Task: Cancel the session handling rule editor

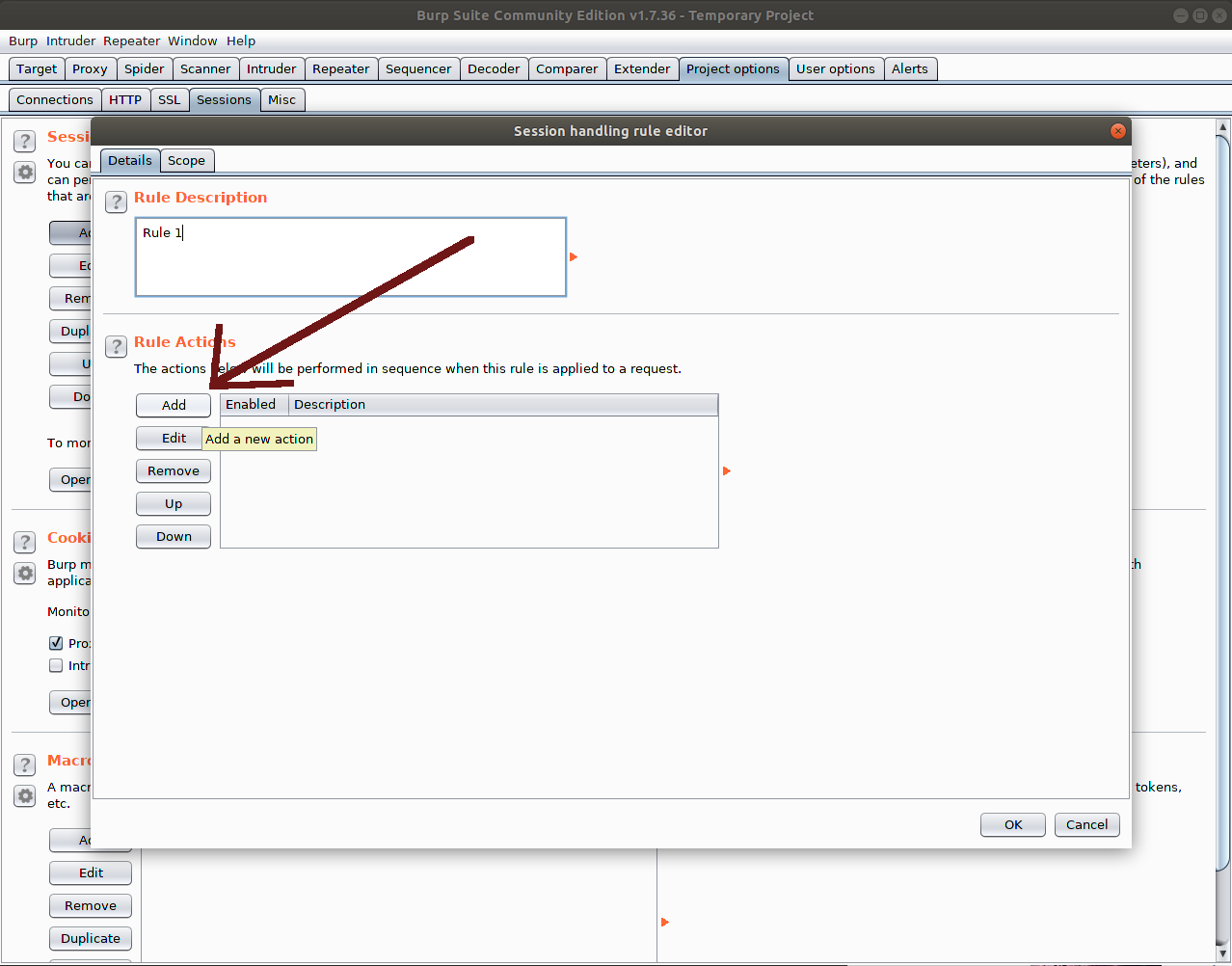Action: coord(1087,825)
